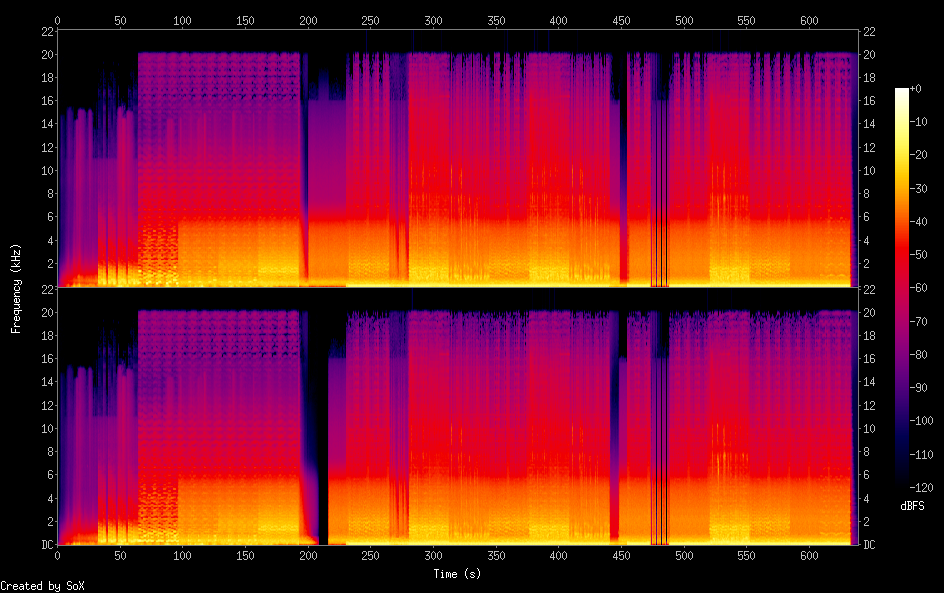944x593 pixels.
Task: Click the '-30' legend value
Action: coord(919,188)
